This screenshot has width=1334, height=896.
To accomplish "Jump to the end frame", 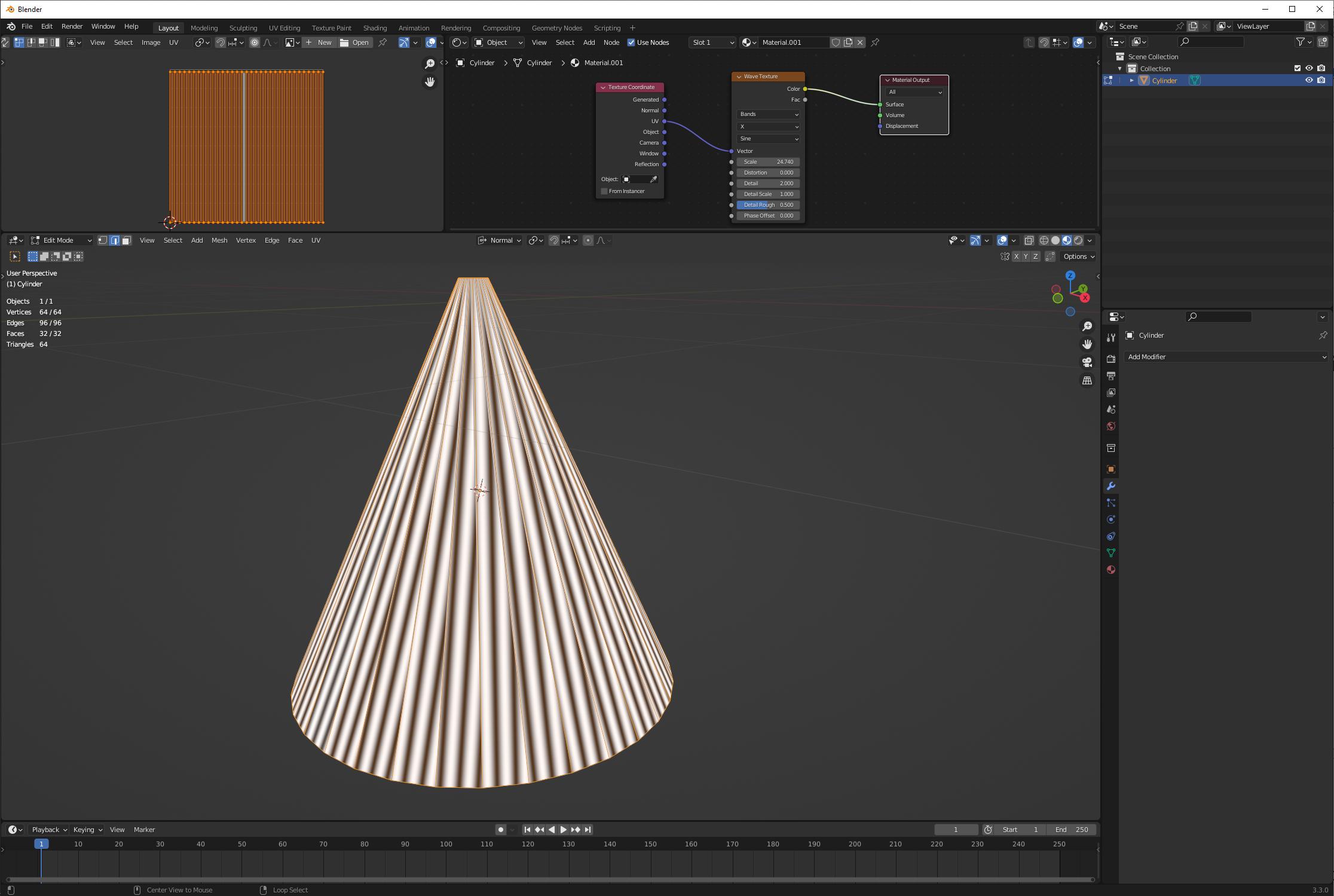I will point(588,830).
